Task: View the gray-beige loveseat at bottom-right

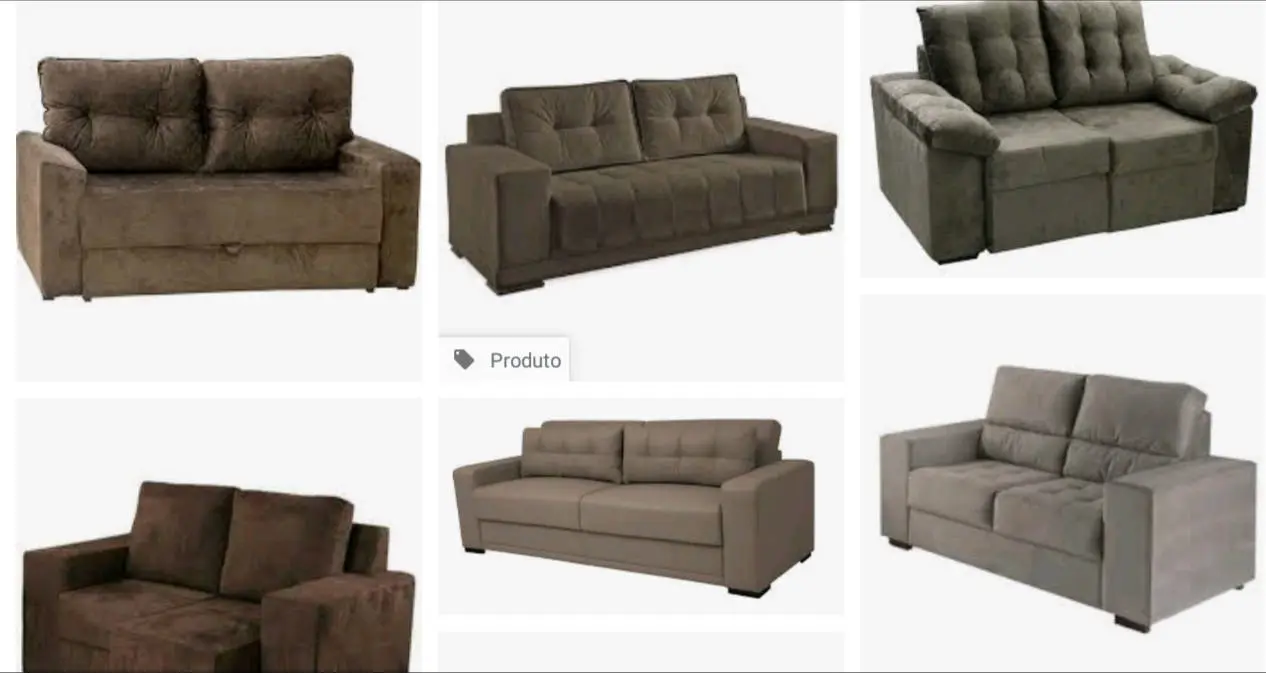Action: [1062, 484]
